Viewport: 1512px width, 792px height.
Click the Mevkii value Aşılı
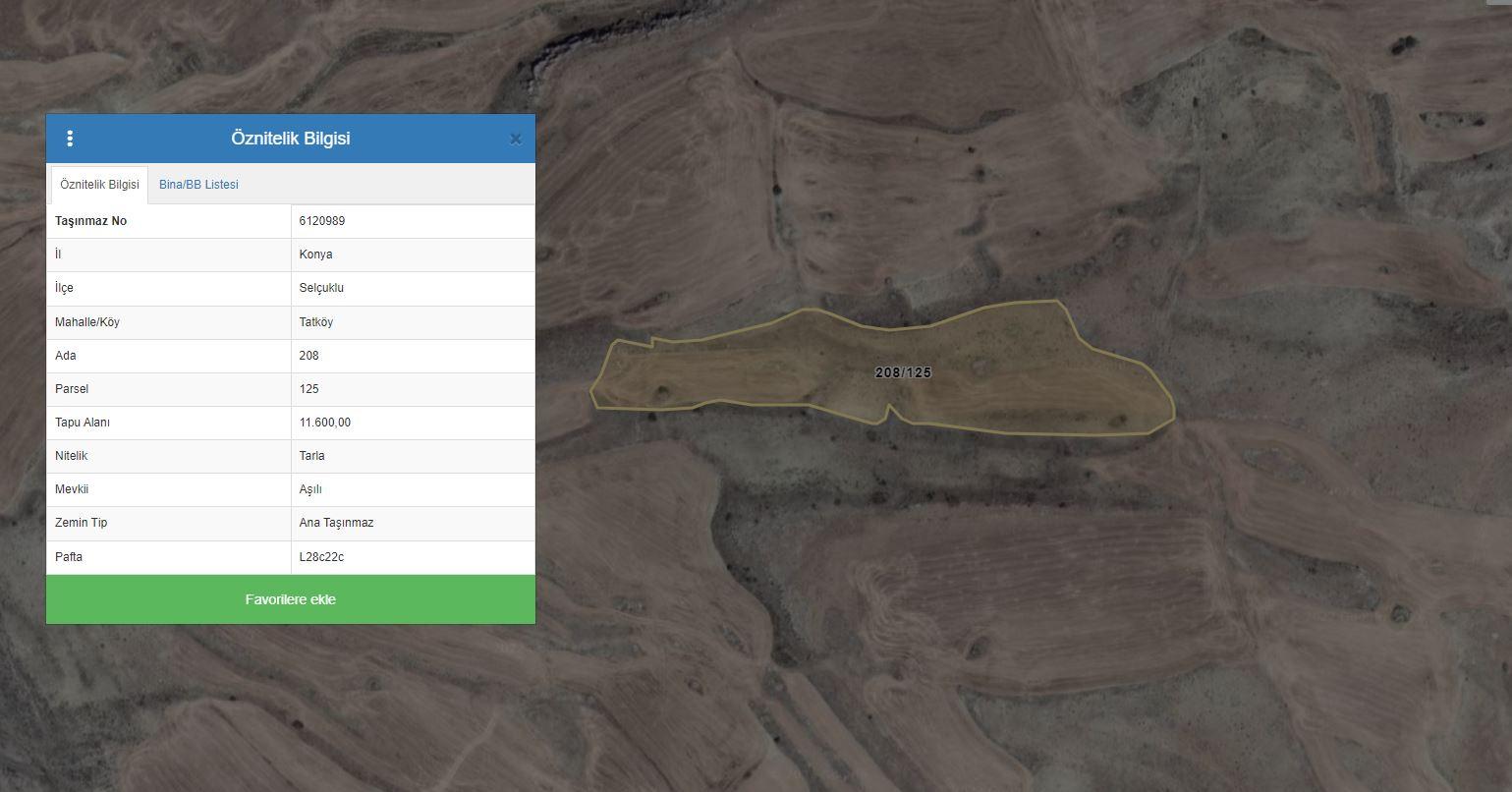tap(310, 489)
